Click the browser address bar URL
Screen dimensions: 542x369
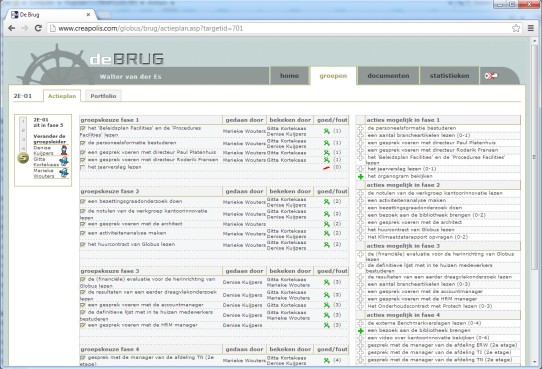[x=151, y=28]
